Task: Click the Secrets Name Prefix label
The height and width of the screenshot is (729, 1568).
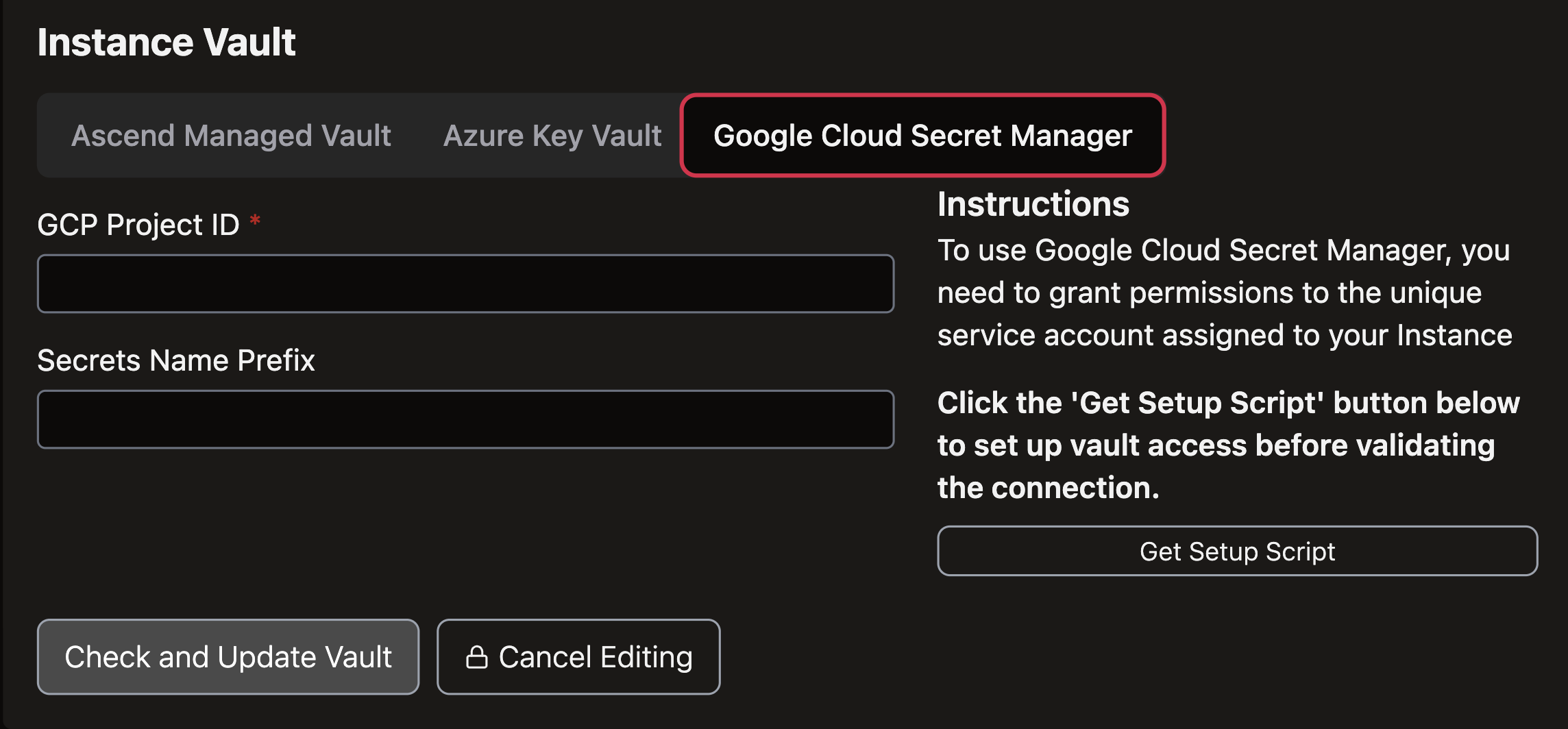Action: click(176, 360)
